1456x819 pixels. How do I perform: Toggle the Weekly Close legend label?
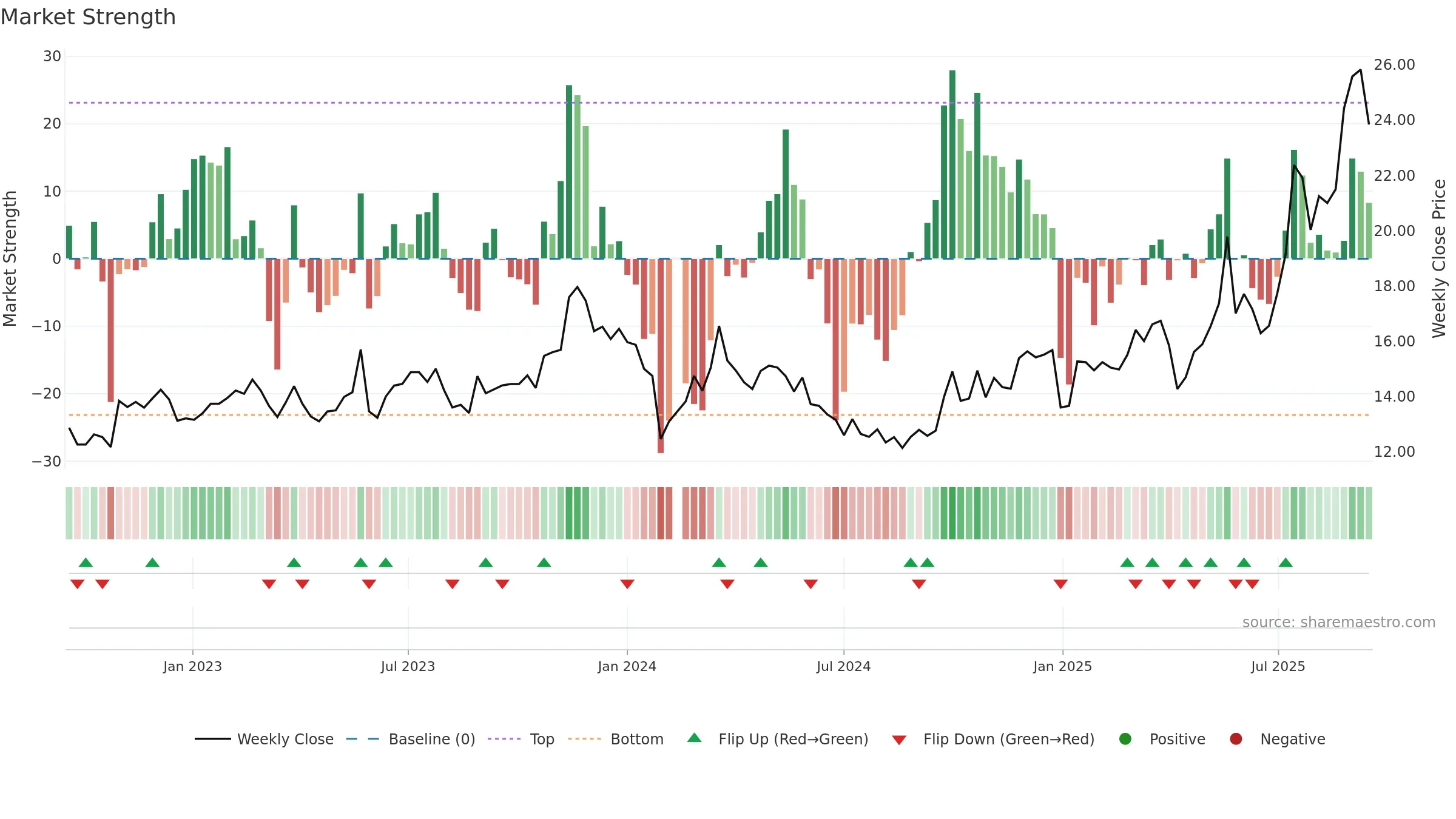click(x=285, y=739)
